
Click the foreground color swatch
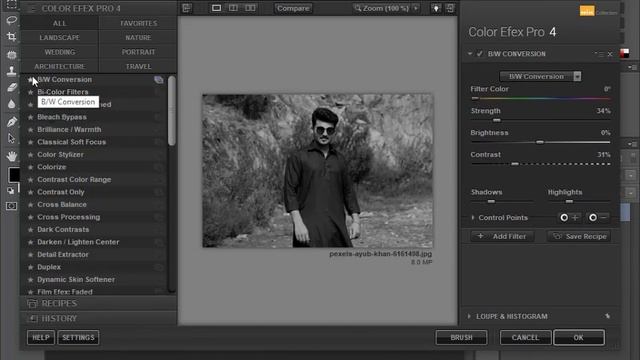(13, 174)
